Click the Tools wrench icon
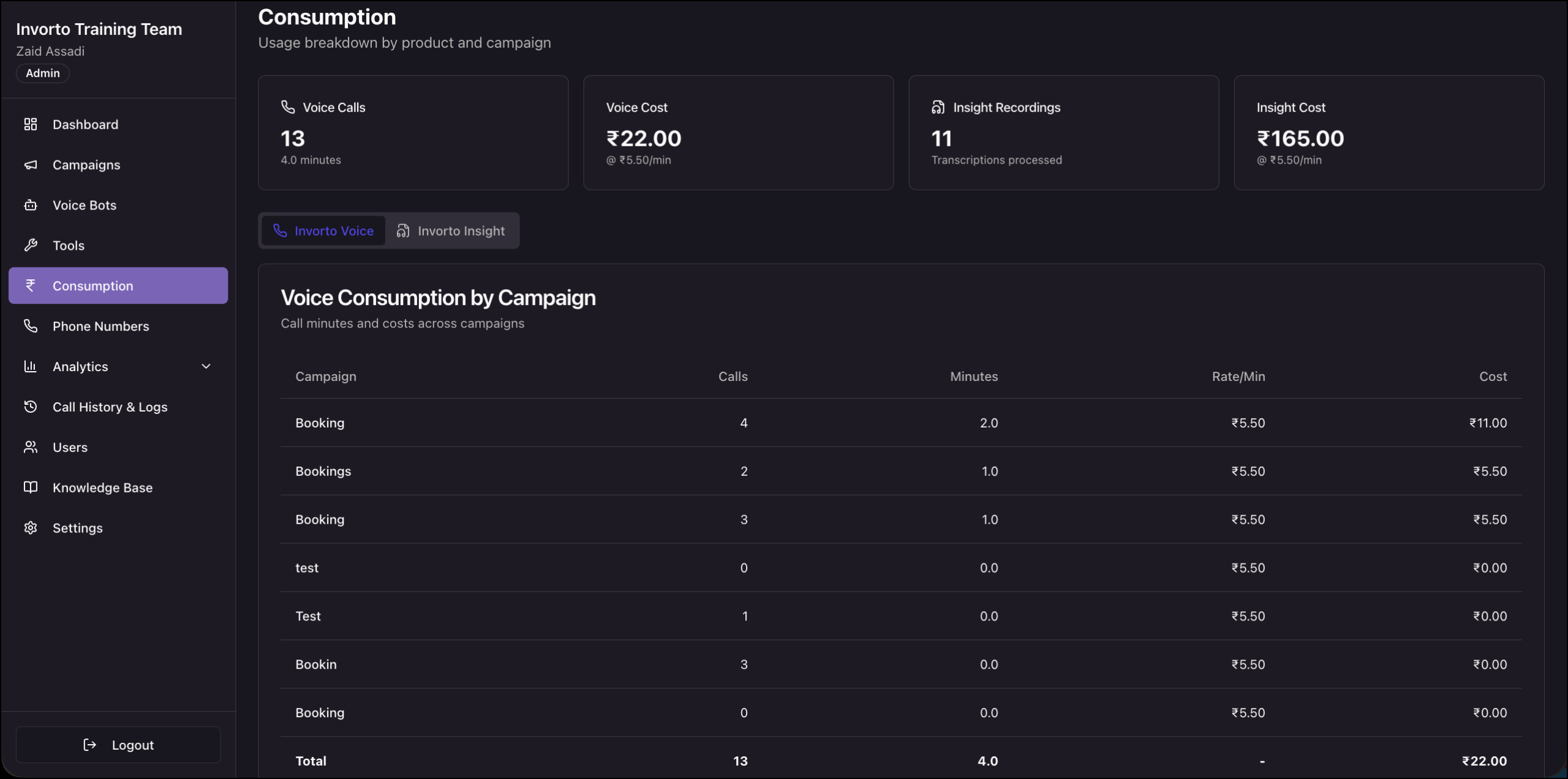This screenshot has width=1568, height=779. tap(31, 246)
